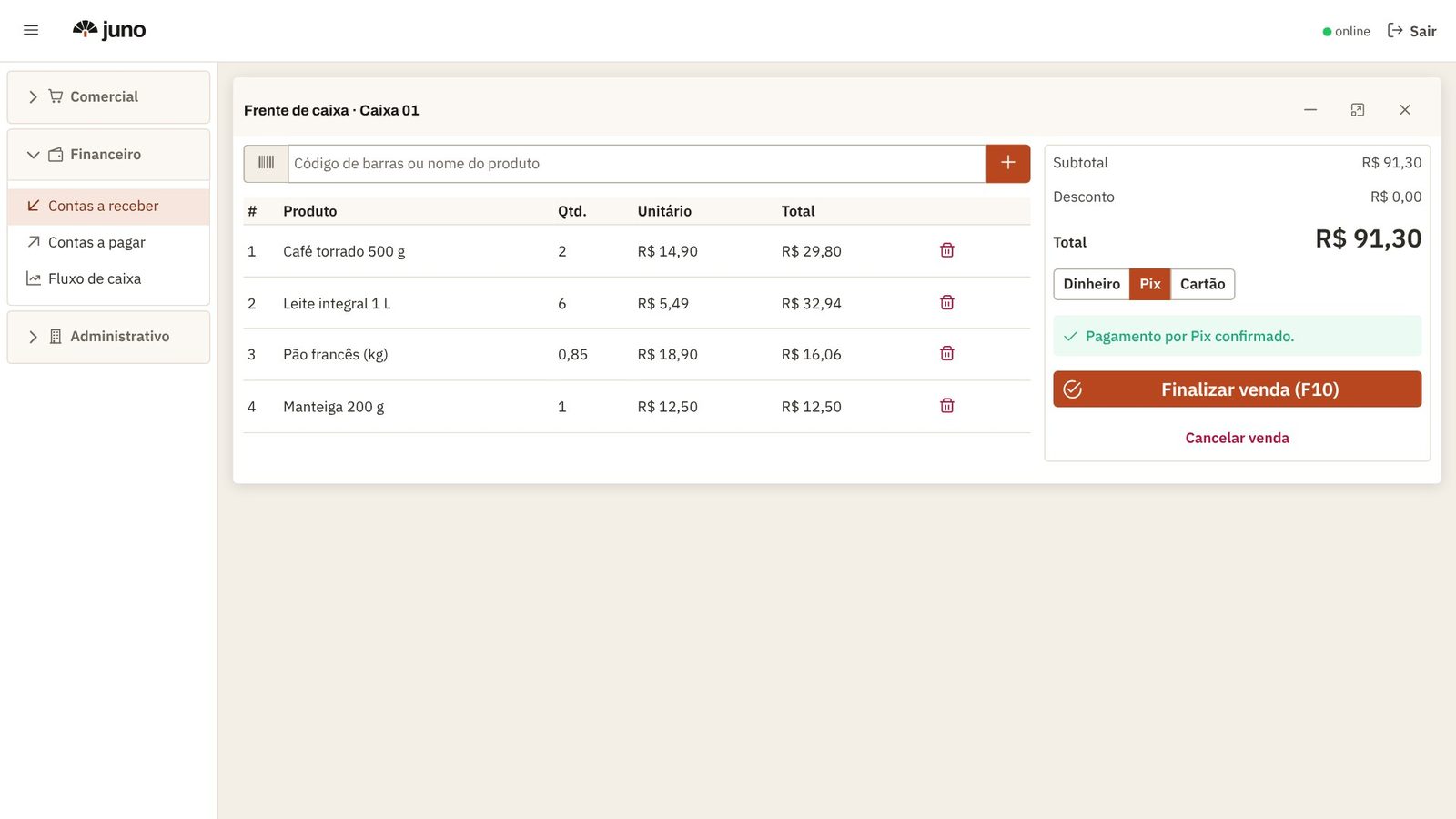Click the Produto column header
Viewport: 1456px width, 819px height.
click(310, 211)
